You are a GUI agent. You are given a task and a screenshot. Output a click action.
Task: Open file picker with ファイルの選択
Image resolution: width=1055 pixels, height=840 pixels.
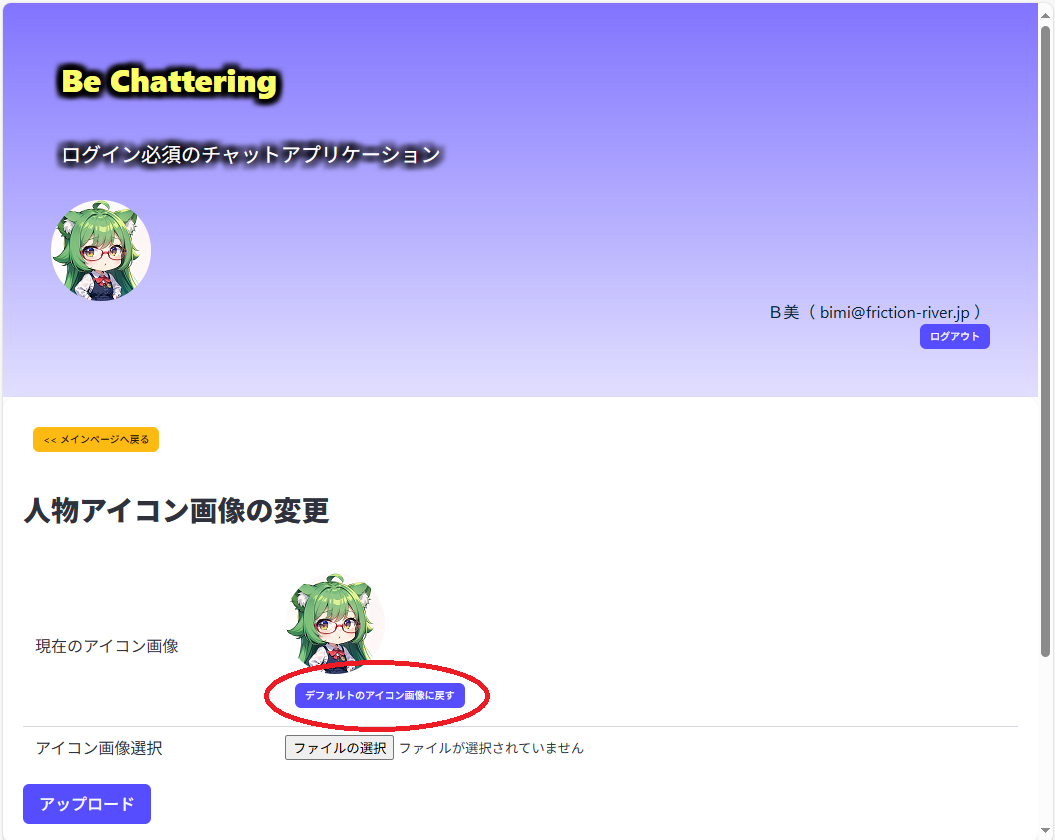[x=339, y=748]
